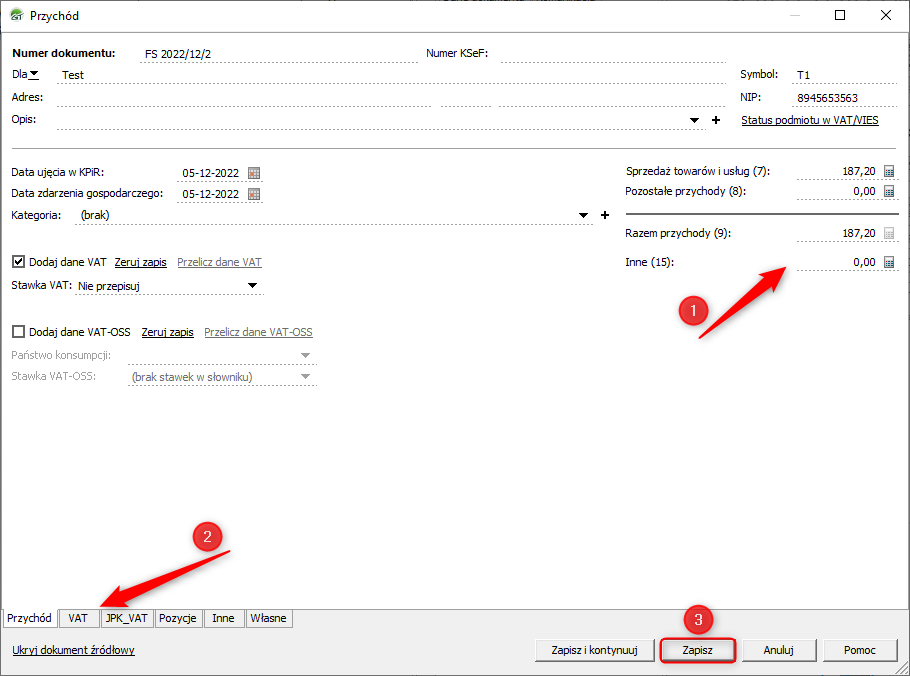The width and height of the screenshot is (910, 676).
Task: Click the Data zdarzenia gospodarczego date field
Action: [x=211, y=194]
